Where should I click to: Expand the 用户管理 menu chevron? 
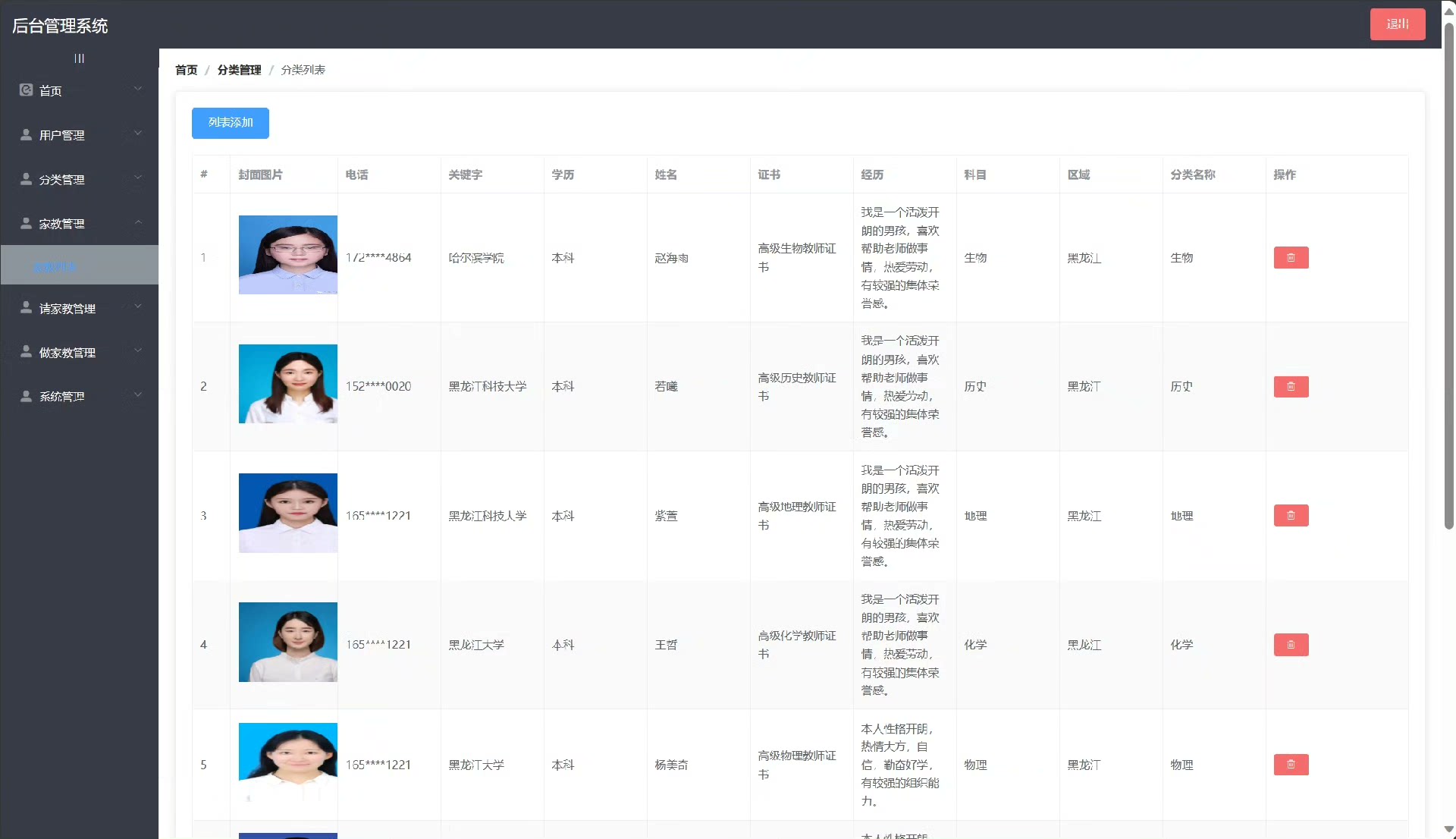point(138,134)
